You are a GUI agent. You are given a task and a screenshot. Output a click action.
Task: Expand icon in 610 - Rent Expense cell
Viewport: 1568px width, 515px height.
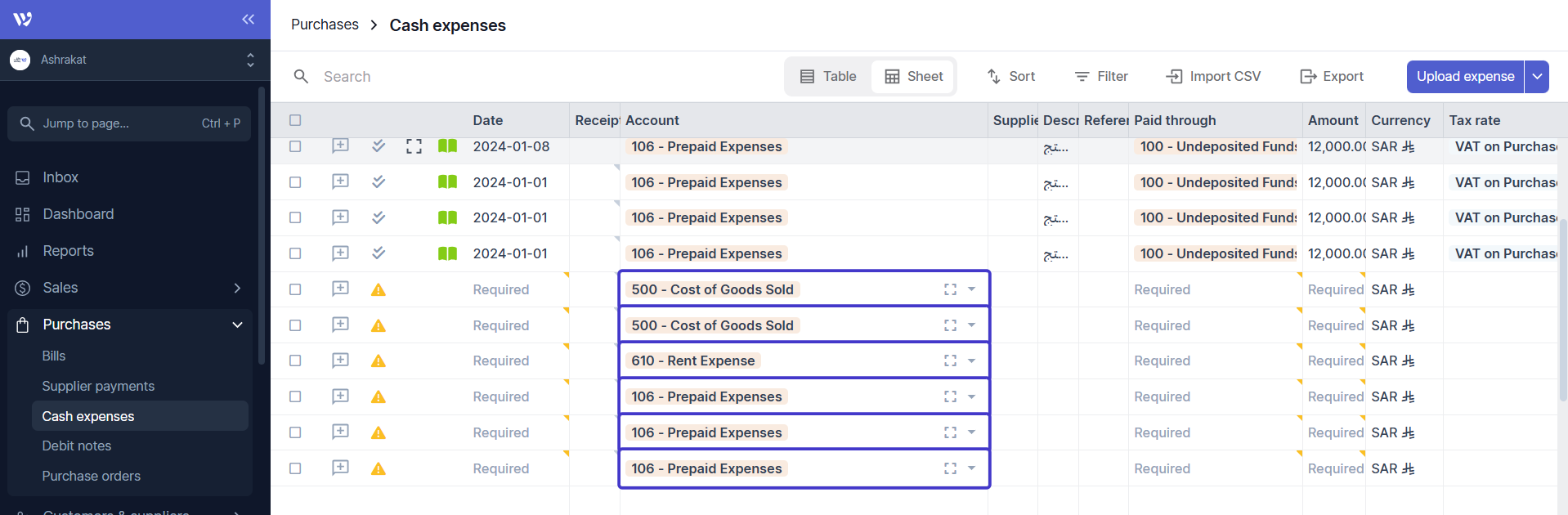coord(950,360)
